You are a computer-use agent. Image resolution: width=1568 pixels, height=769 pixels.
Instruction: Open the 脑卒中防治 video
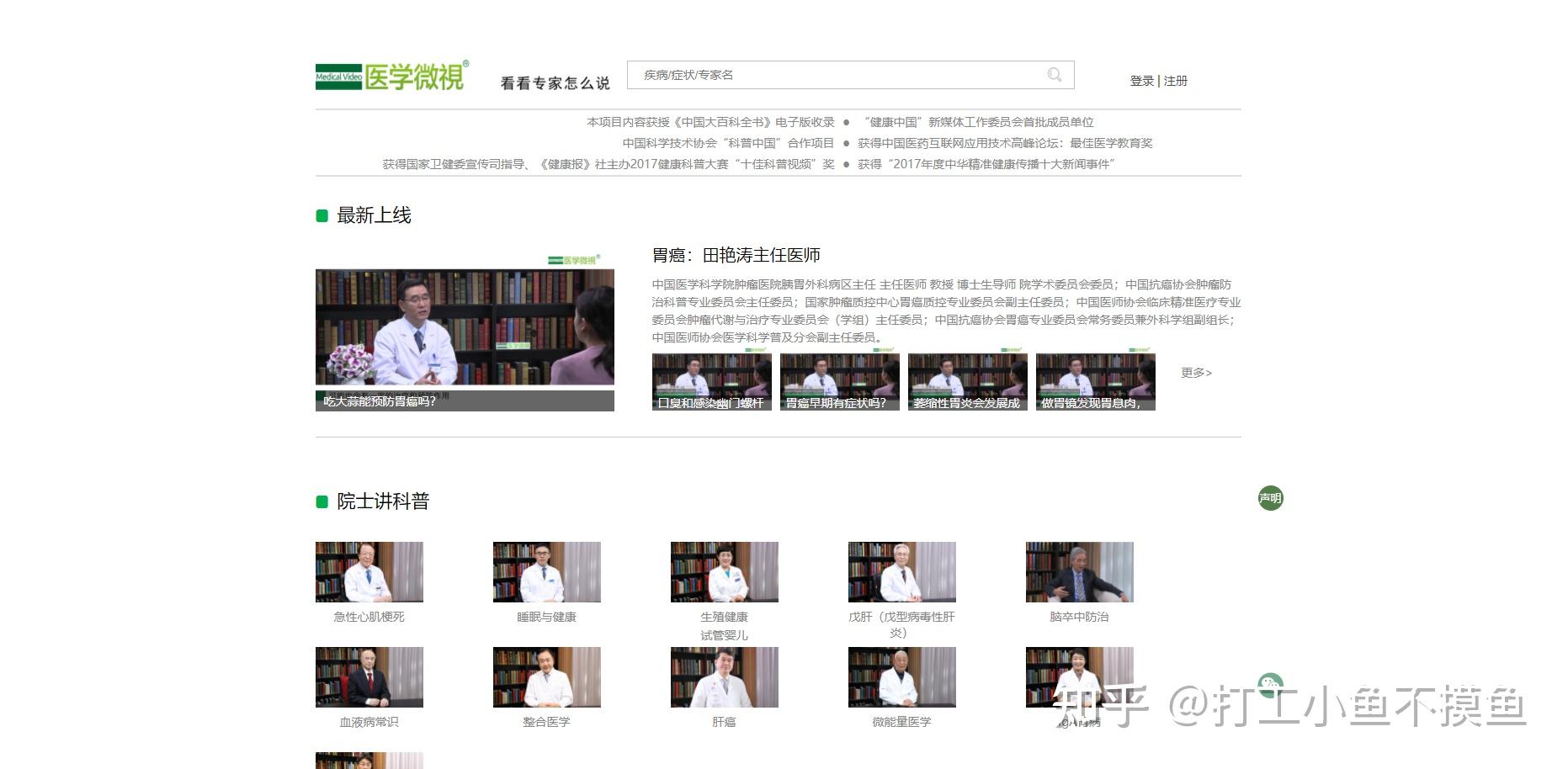pyautogui.click(x=1080, y=572)
